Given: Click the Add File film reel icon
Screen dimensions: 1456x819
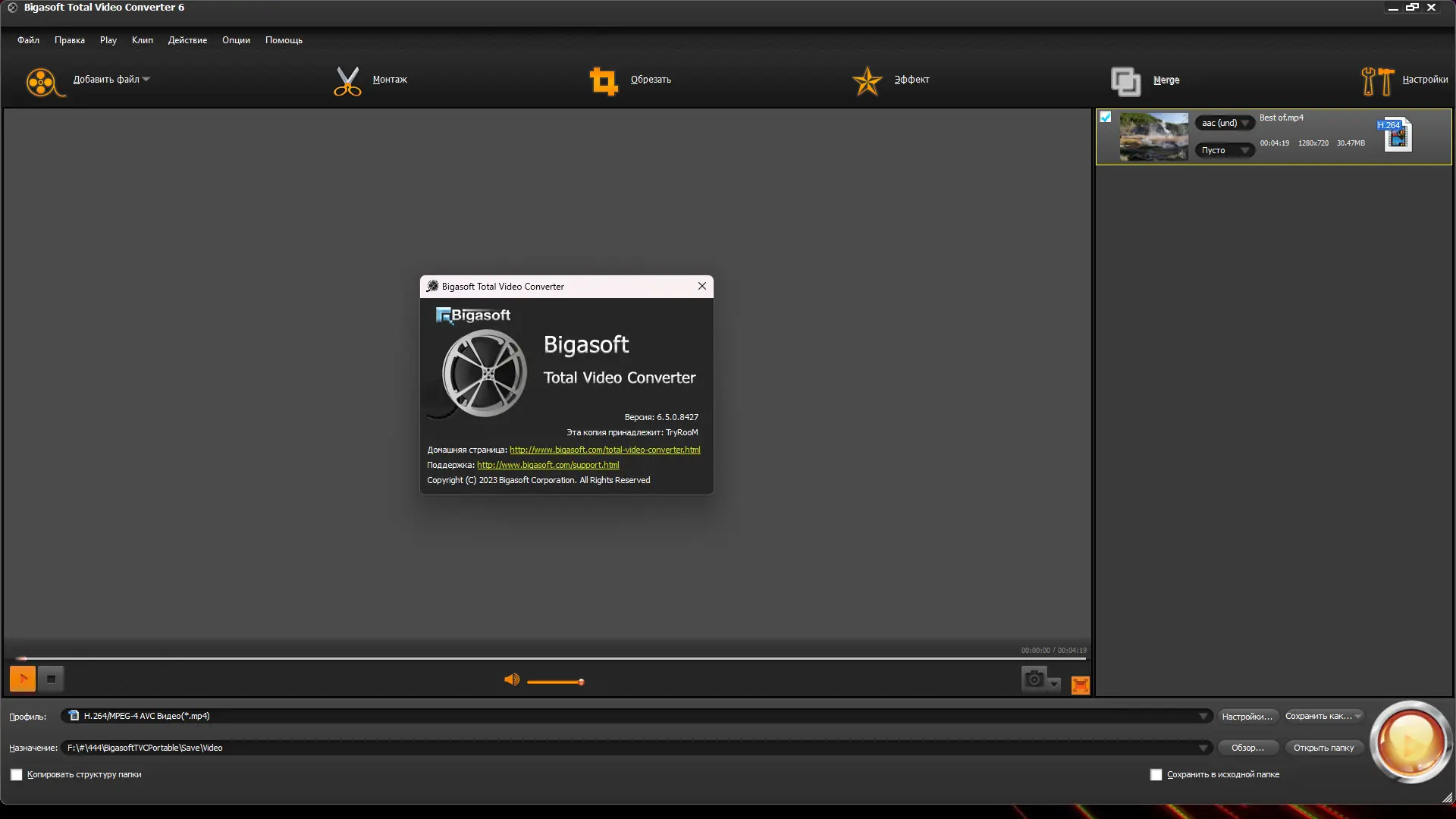Looking at the screenshot, I should pos(42,81).
